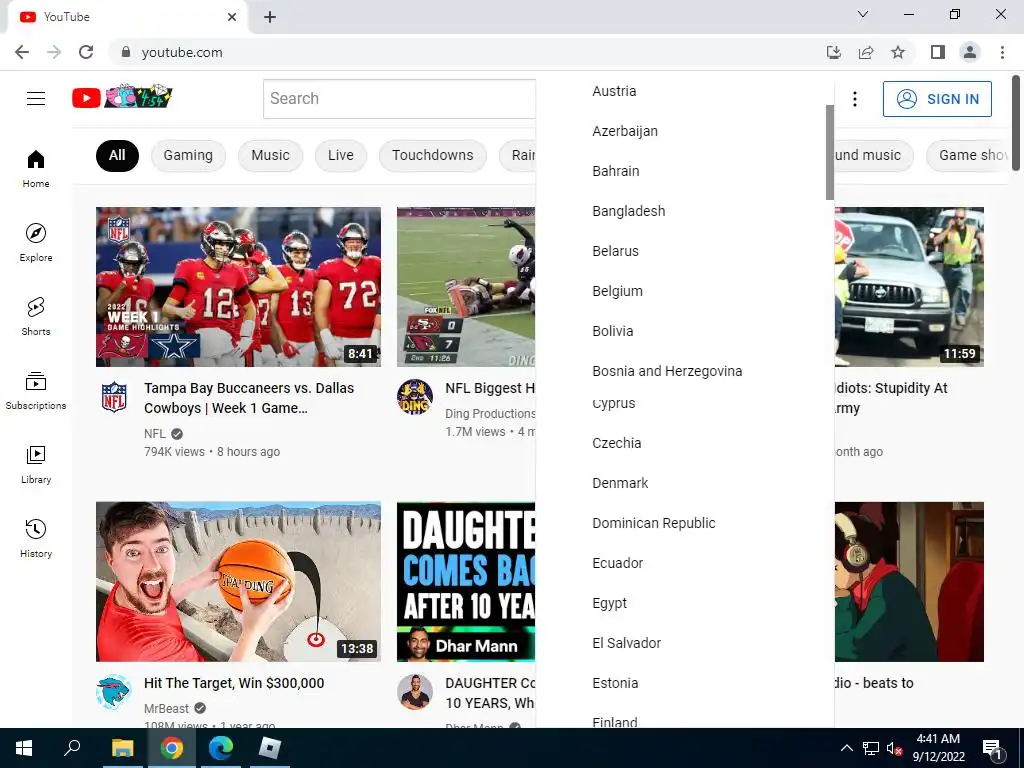Show hidden system tray icons
Viewport: 1024px width, 768px height.
(846, 748)
